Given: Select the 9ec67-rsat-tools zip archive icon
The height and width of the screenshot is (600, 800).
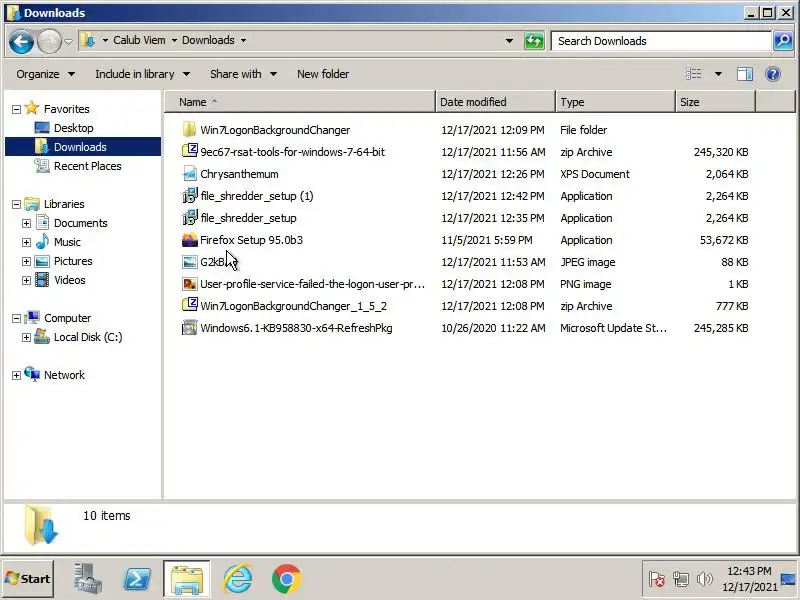Looking at the screenshot, I should [x=189, y=152].
